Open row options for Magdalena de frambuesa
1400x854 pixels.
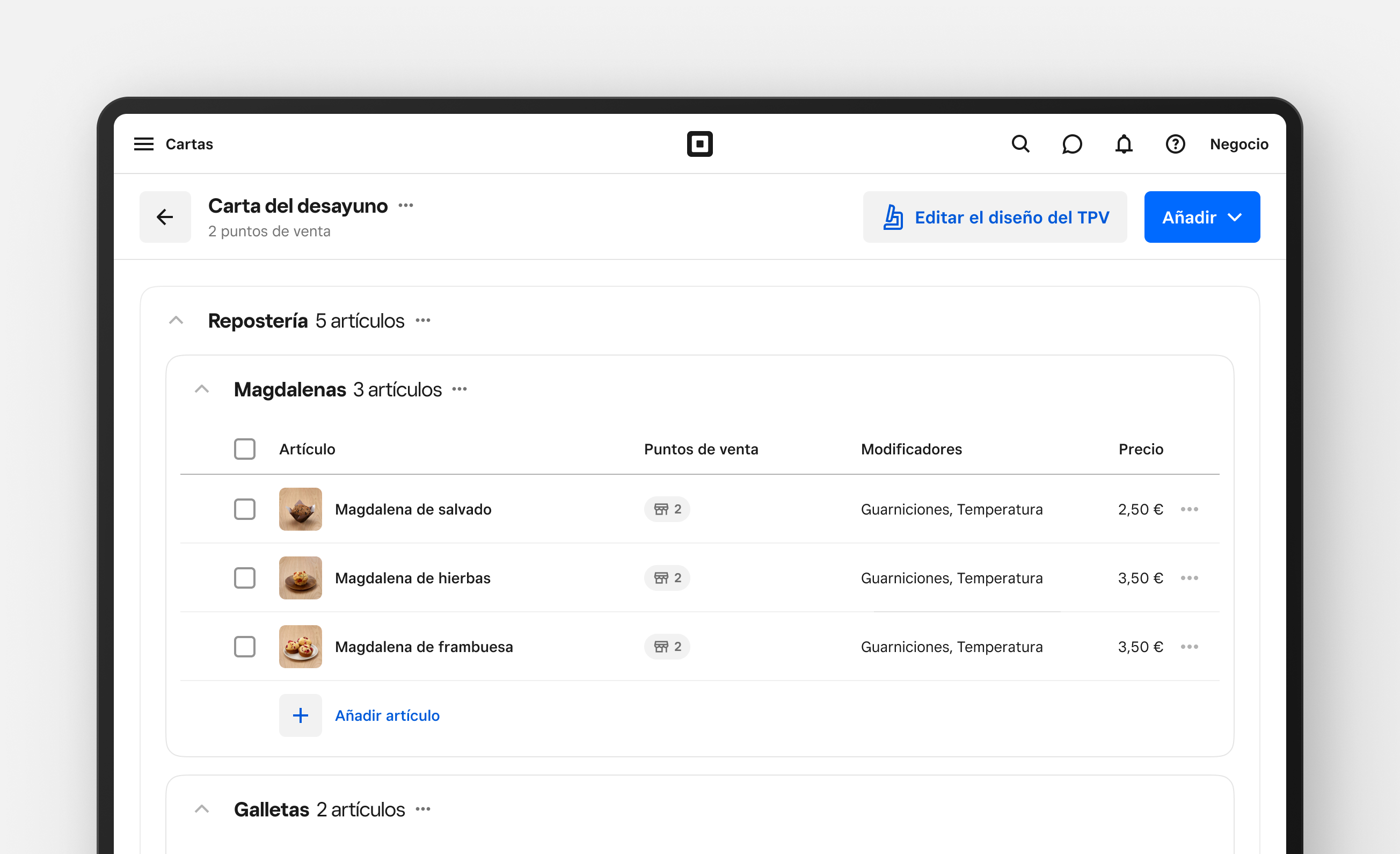click(x=1189, y=647)
